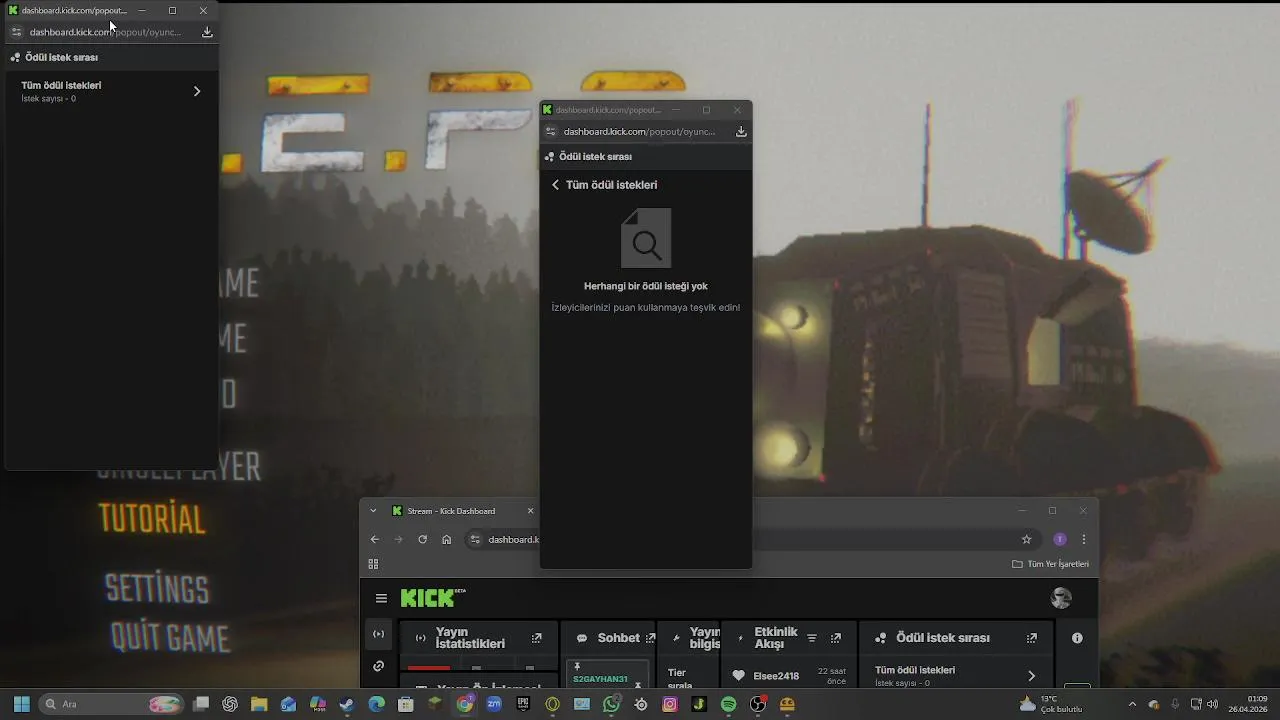The width and height of the screenshot is (1280, 720).
Task: Expand Tüm ödül istekleri chevron in left popout
Action: 197,91
